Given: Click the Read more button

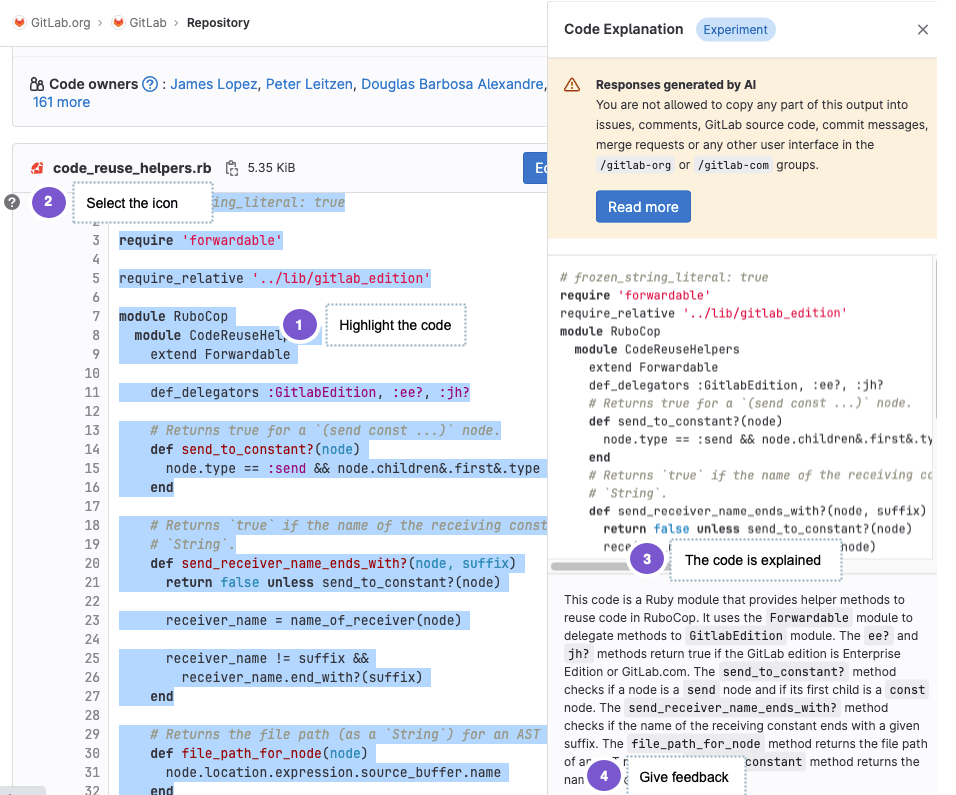Looking at the screenshot, I should click(x=643, y=207).
